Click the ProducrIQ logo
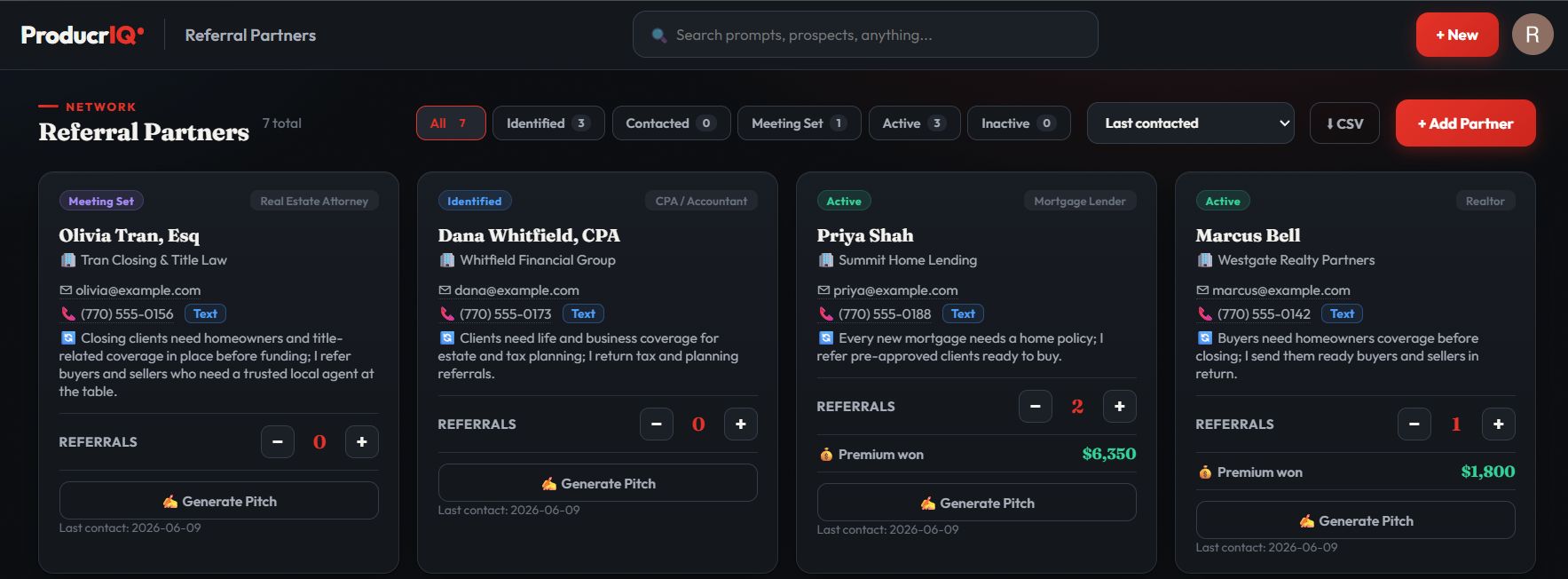This screenshot has width=1568, height=579. 83,35
